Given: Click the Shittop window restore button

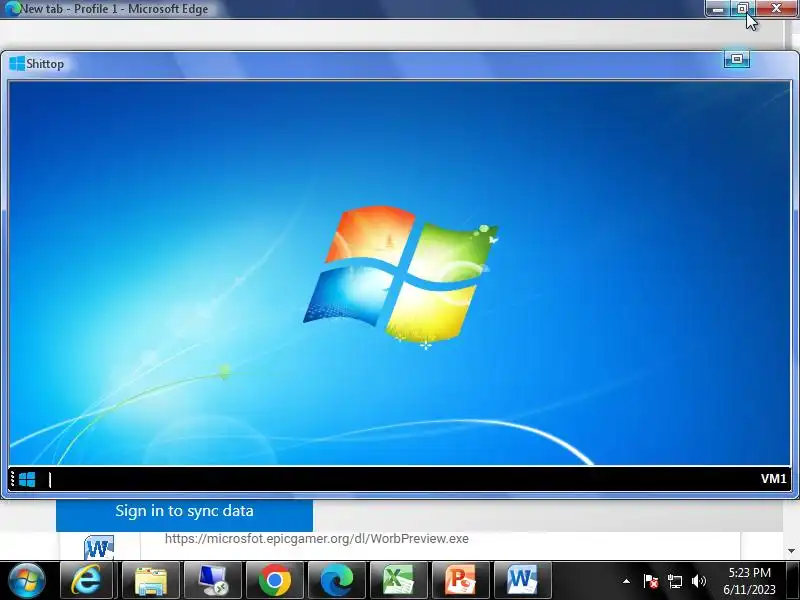Looking at the screenshot, I should click(x=737, y=60).
